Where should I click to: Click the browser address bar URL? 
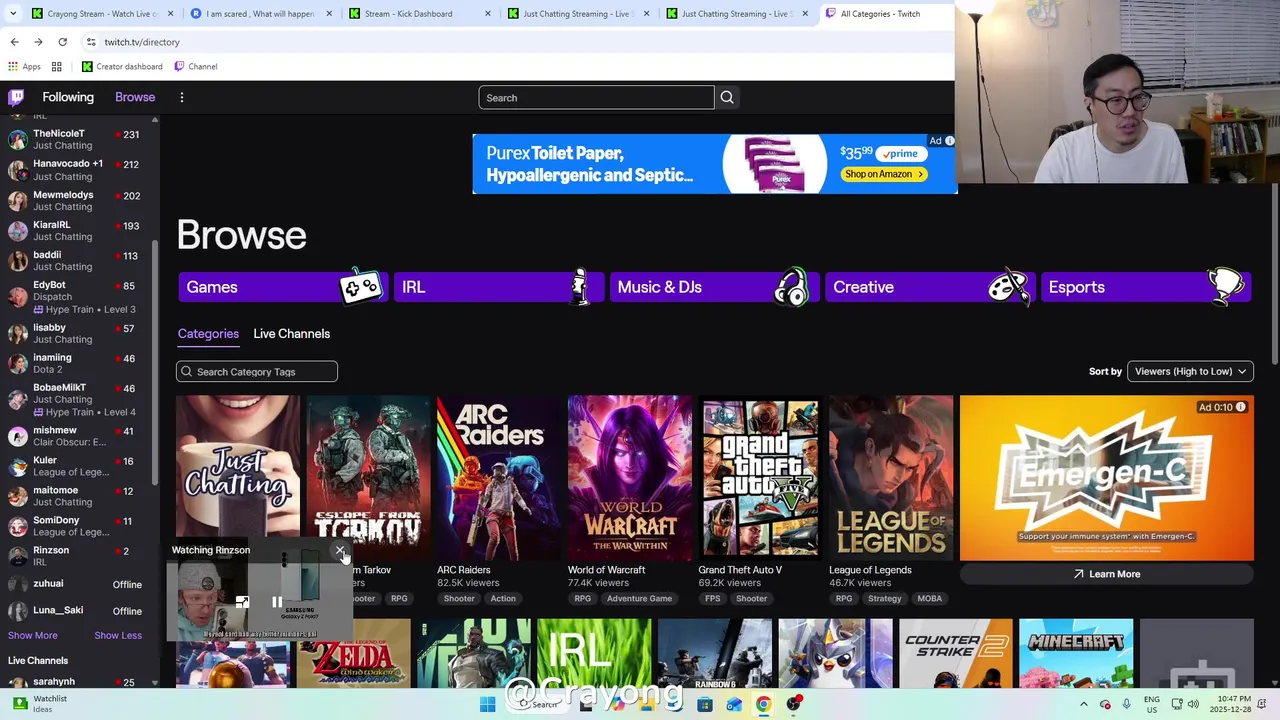[x=142, y=42]
